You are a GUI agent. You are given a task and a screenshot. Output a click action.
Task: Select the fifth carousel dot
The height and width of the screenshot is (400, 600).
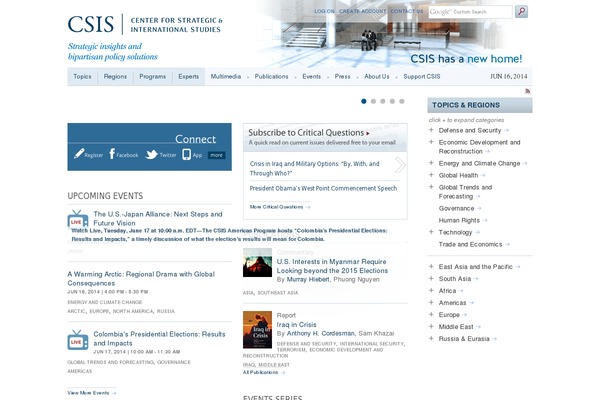point(401,101)
